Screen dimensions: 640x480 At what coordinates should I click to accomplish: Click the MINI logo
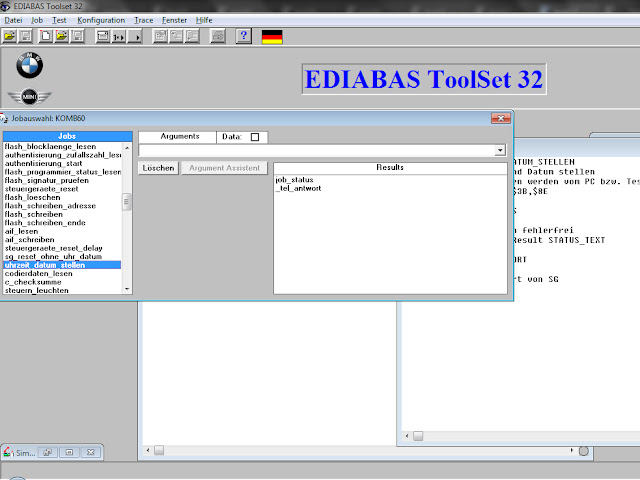click(x=29, y=97)
